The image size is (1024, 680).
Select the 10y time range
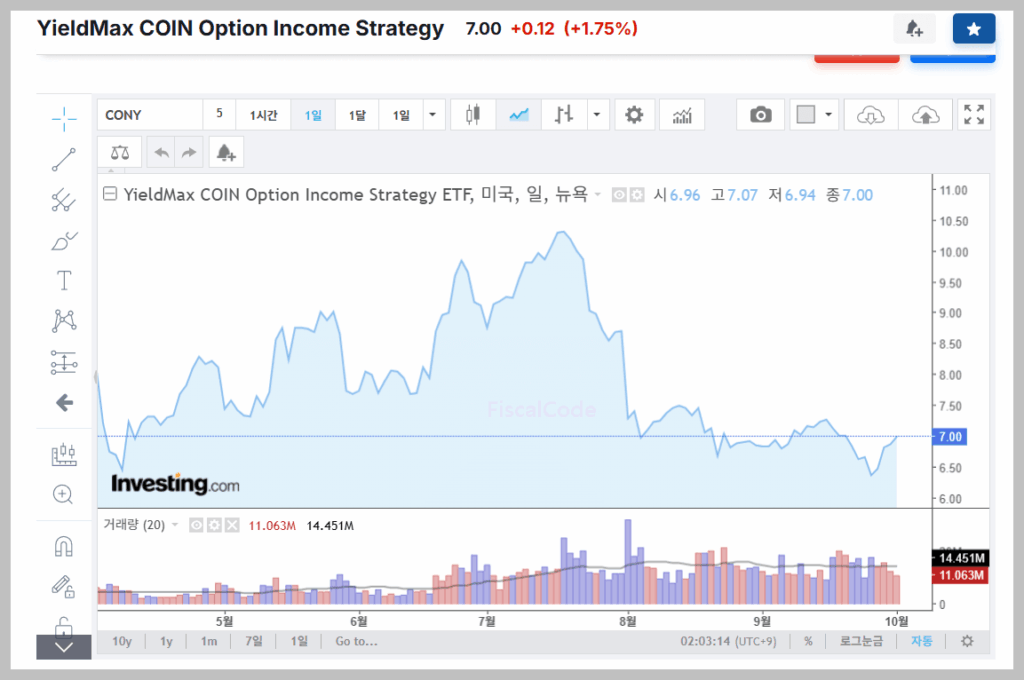coord(122,641)
